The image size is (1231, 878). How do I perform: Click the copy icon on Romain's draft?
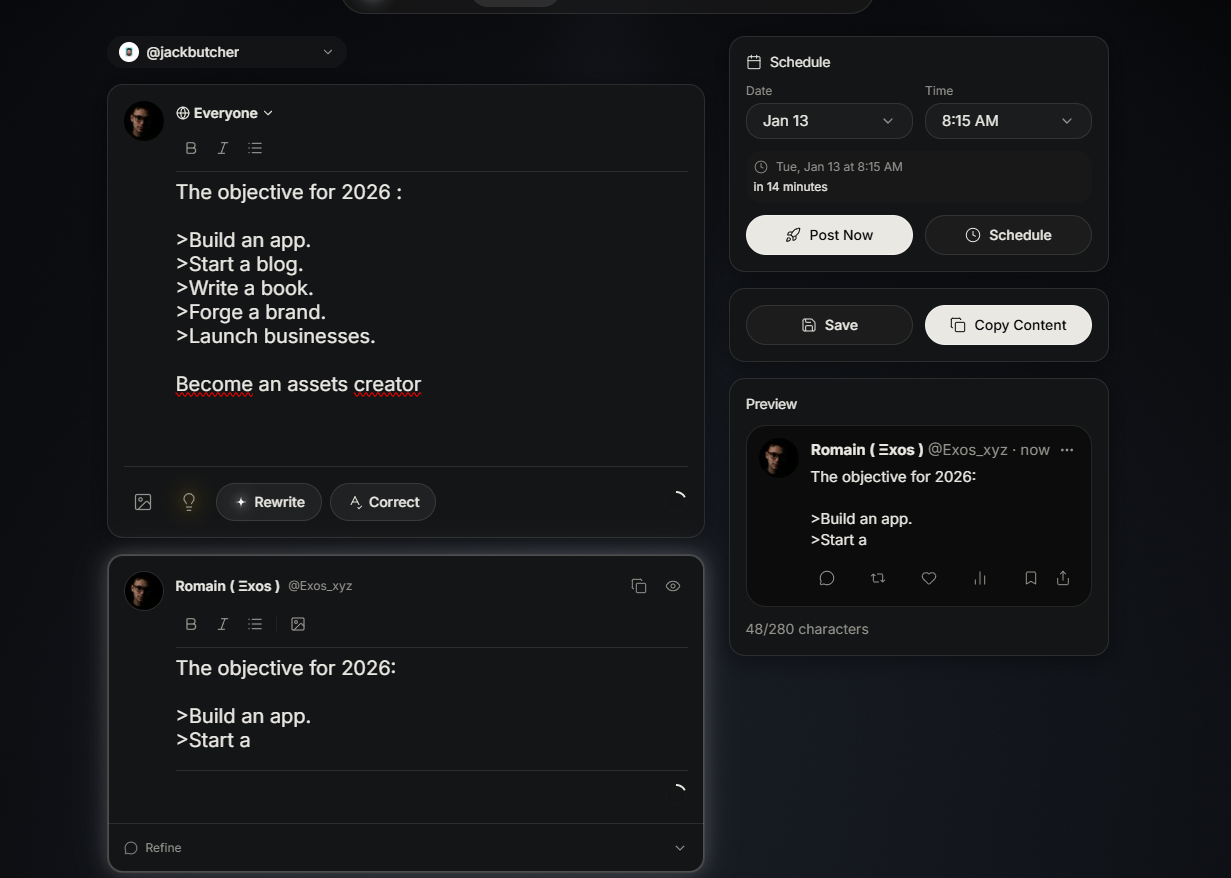click(x=638, y=585)
